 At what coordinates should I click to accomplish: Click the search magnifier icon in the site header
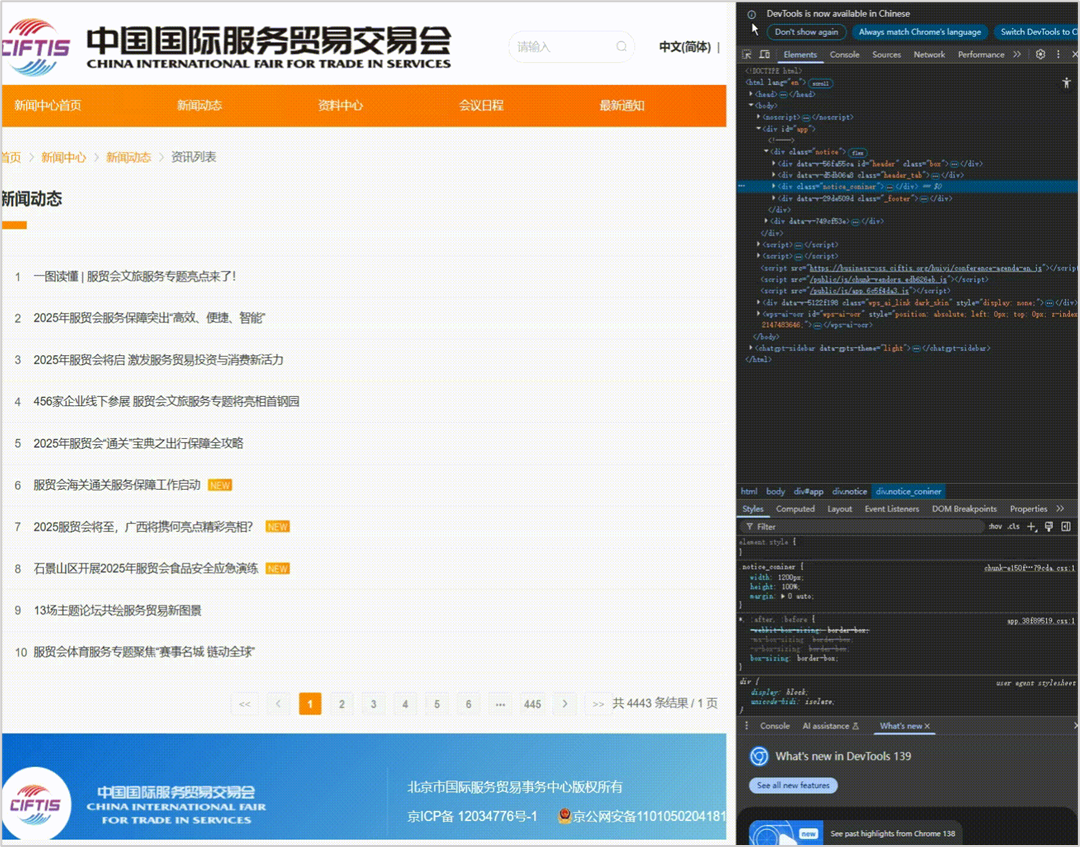(621, 47)
